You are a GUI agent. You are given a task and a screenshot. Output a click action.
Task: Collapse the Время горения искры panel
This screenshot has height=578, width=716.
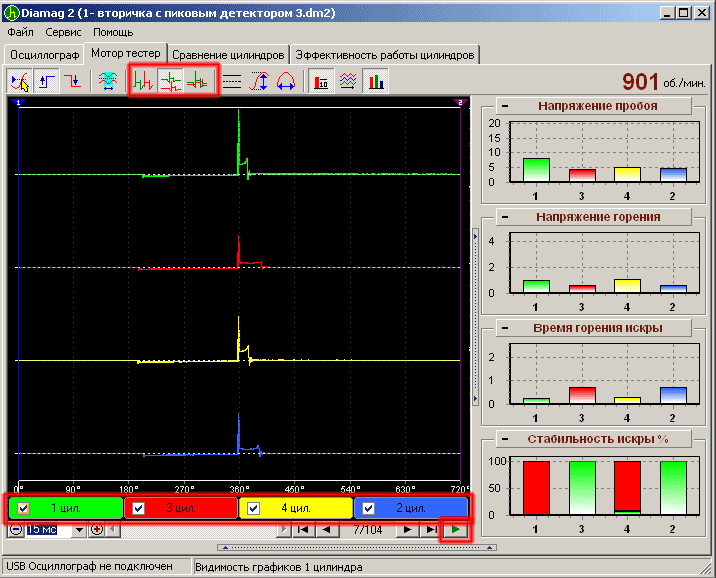click(505, 328)
